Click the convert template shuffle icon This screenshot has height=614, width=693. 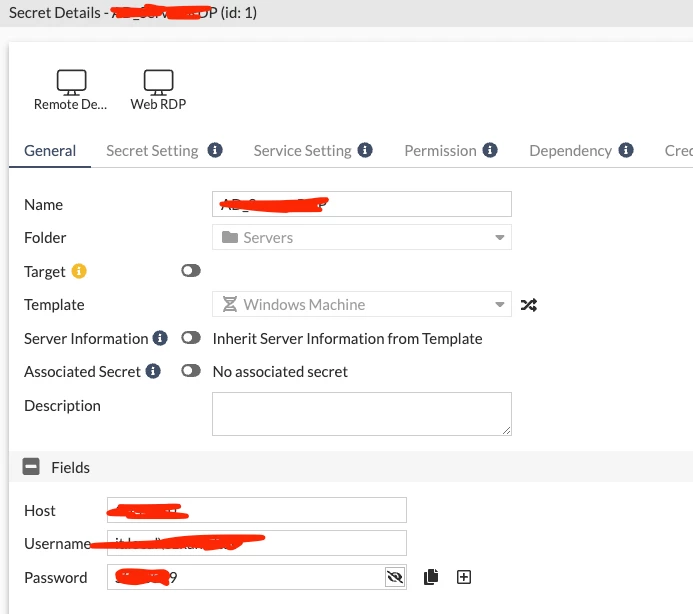529,305
